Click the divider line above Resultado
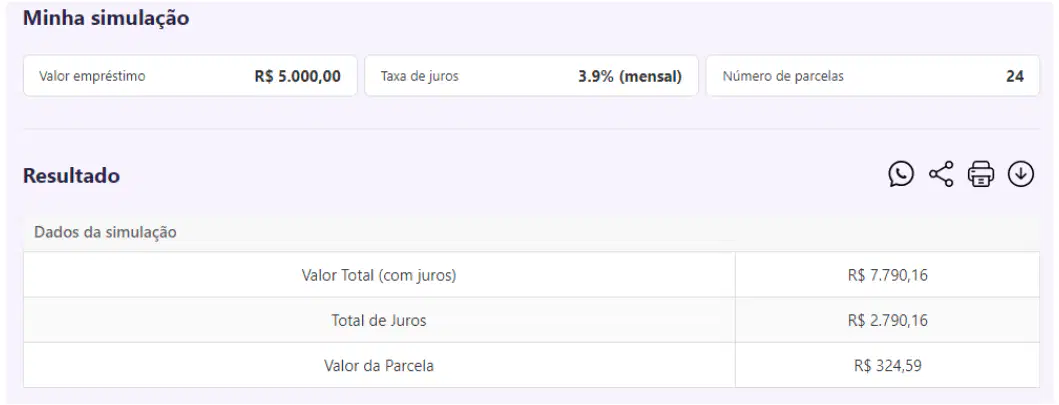Image resolution: width=1059 pixels, height=405 pixels. click(531, 128)
